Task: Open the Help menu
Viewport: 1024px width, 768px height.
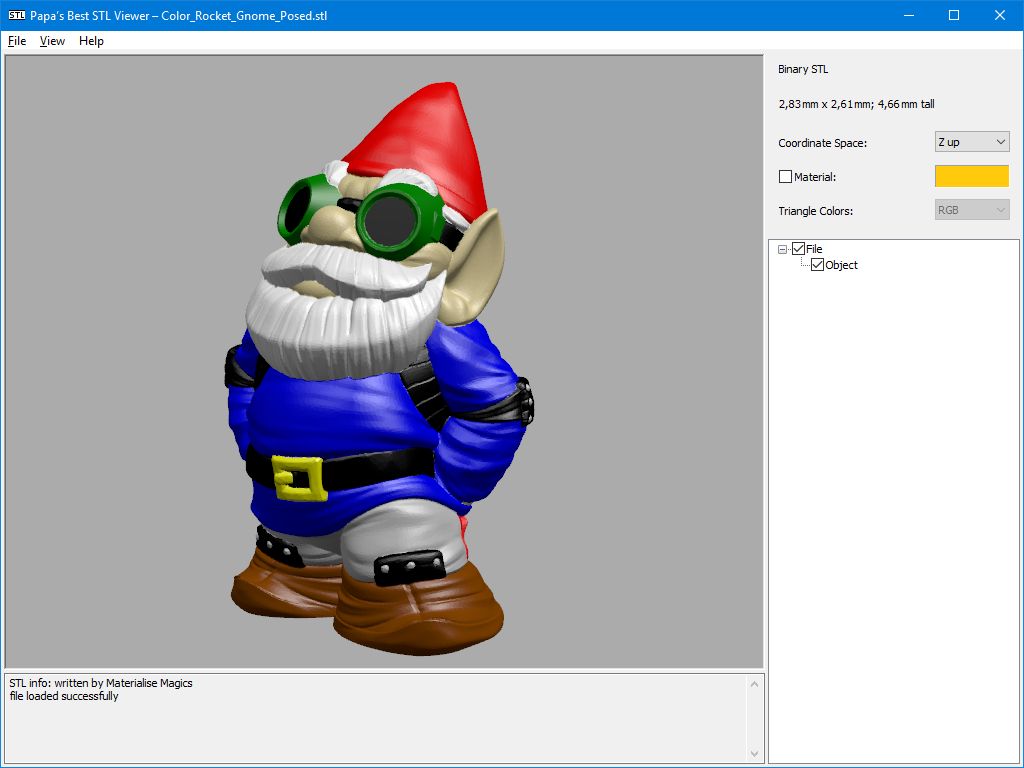Action: (x=91, y=41)
